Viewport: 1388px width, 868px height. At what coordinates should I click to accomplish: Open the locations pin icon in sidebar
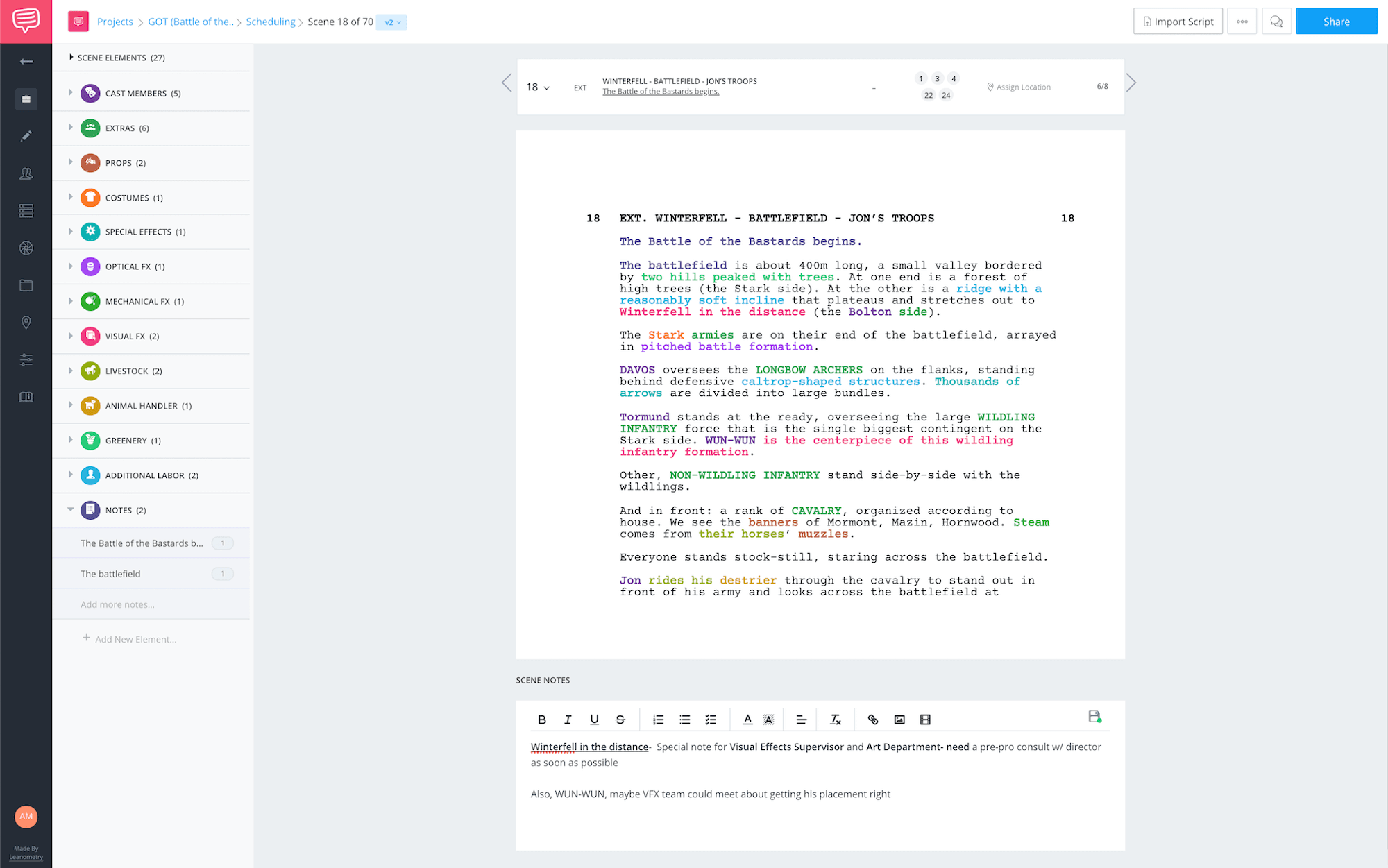click(26, 322)
